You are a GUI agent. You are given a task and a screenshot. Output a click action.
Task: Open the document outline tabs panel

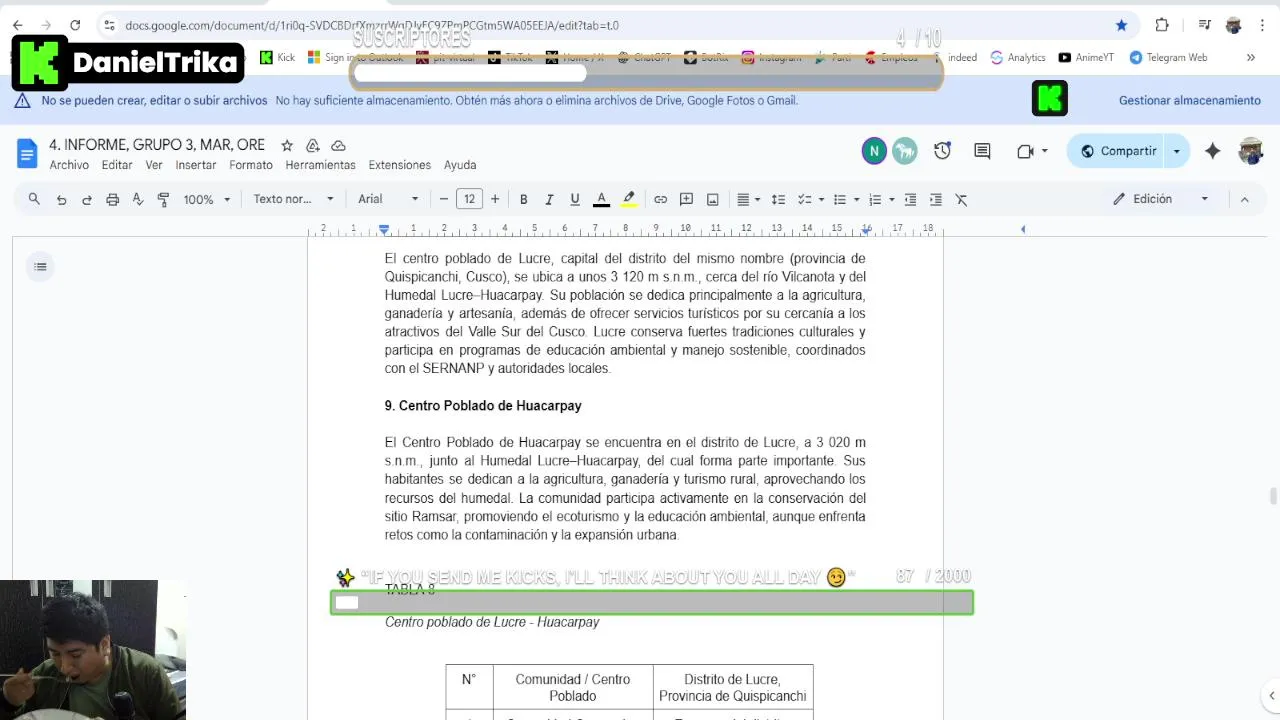(40, 266)
